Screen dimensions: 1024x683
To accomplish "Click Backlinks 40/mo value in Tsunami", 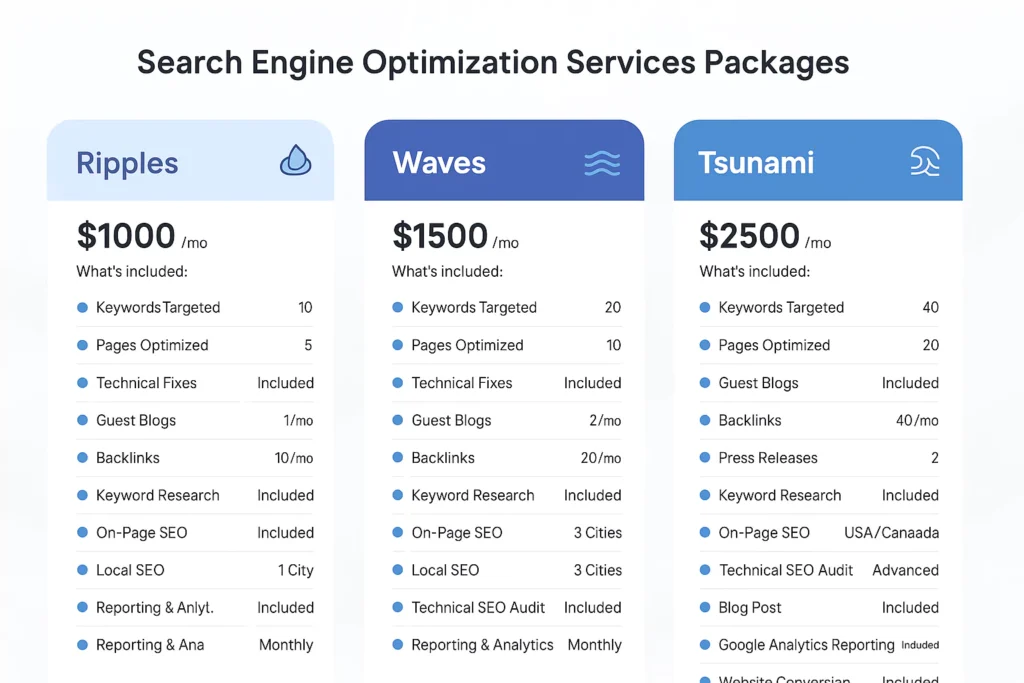I will tap(918, 421).
